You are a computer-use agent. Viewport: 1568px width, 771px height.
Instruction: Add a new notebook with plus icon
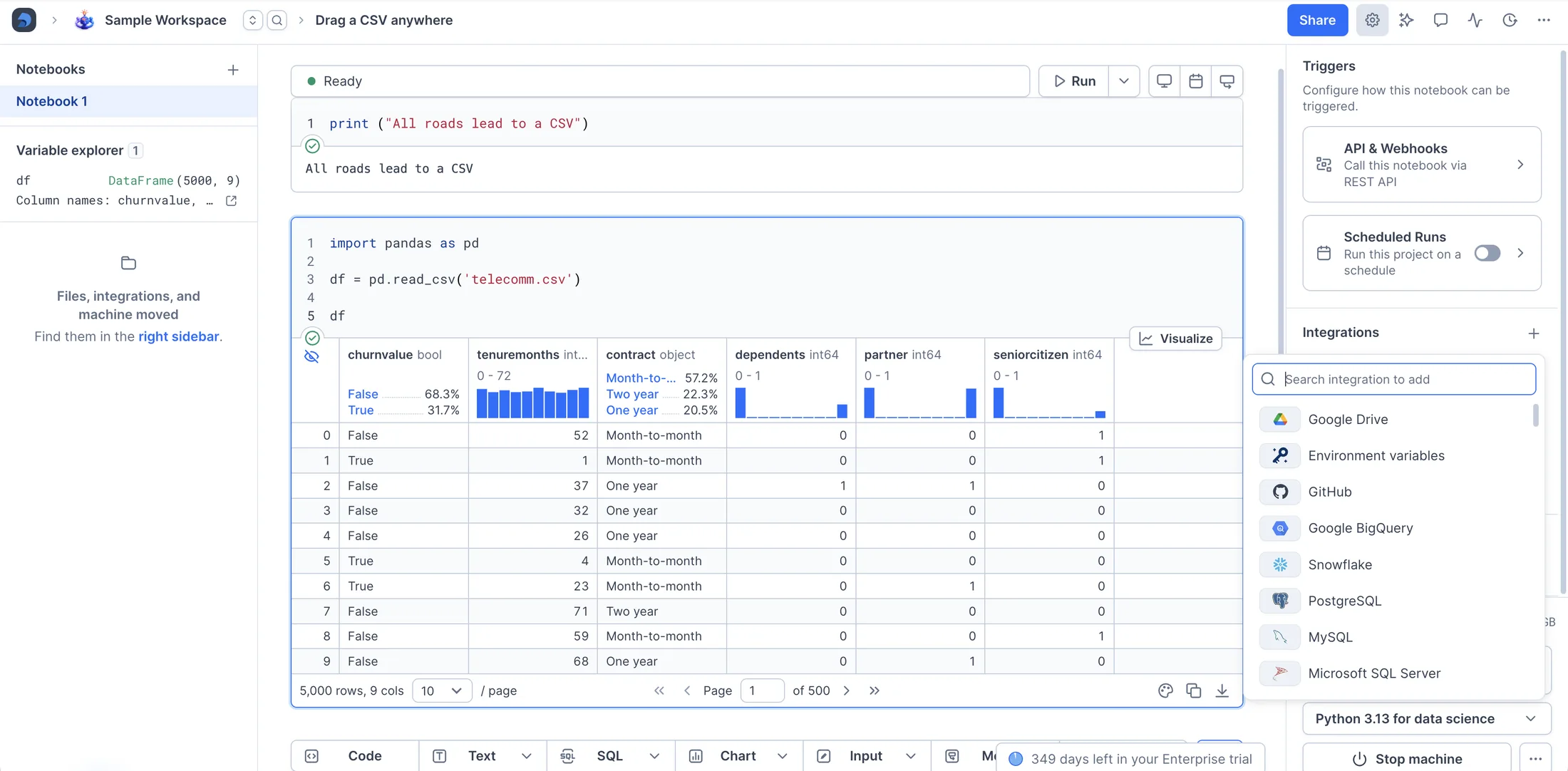pos(233,70)
